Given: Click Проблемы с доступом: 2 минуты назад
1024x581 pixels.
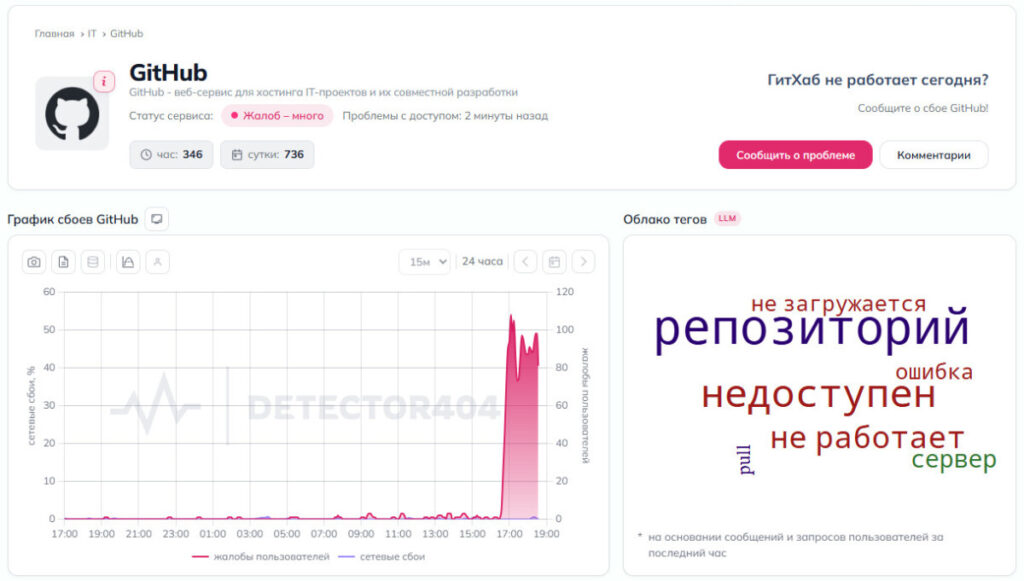Looking at the screenshot, I should (445, 116).
